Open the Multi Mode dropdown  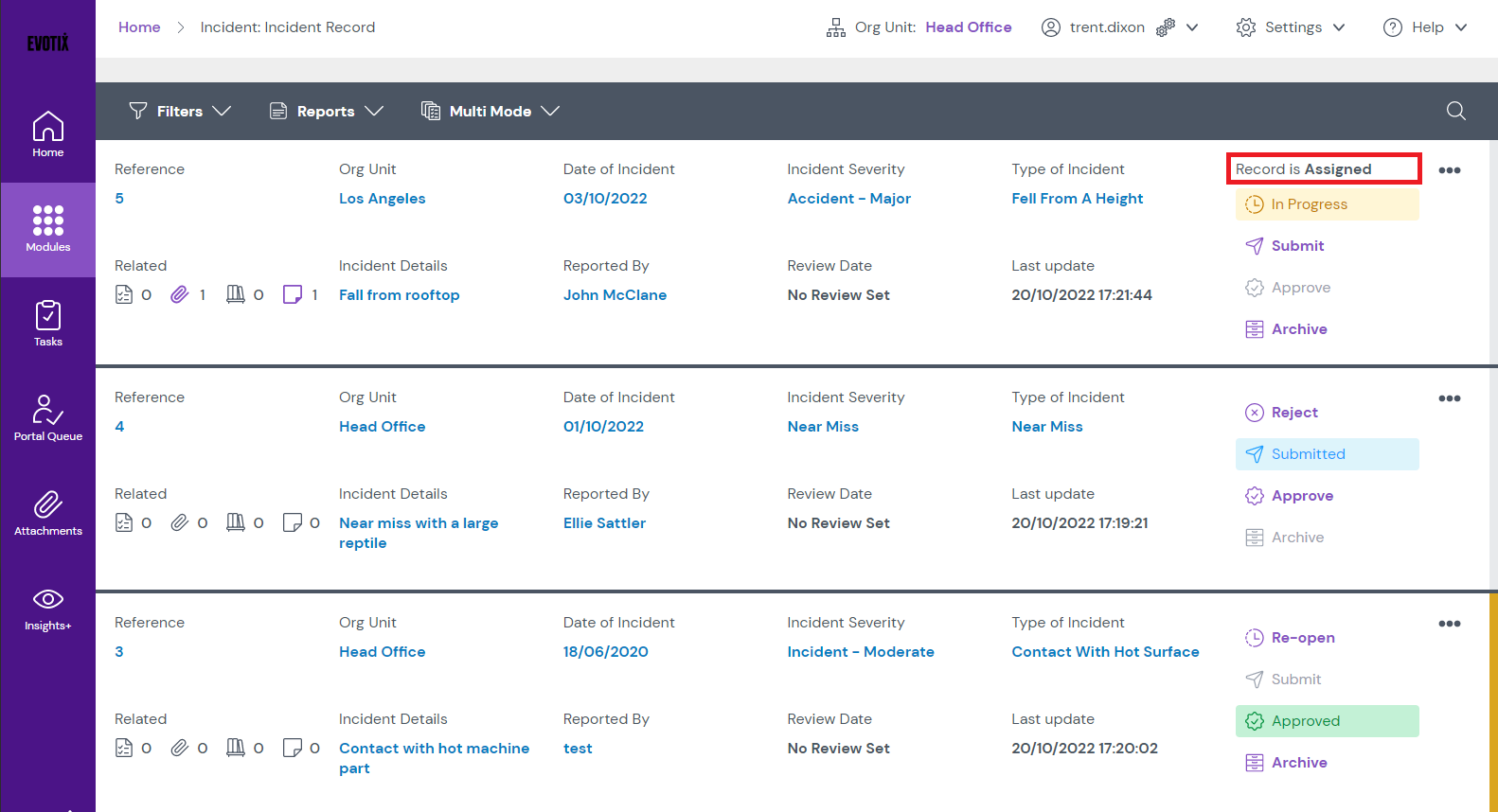[x=490, y=111]
